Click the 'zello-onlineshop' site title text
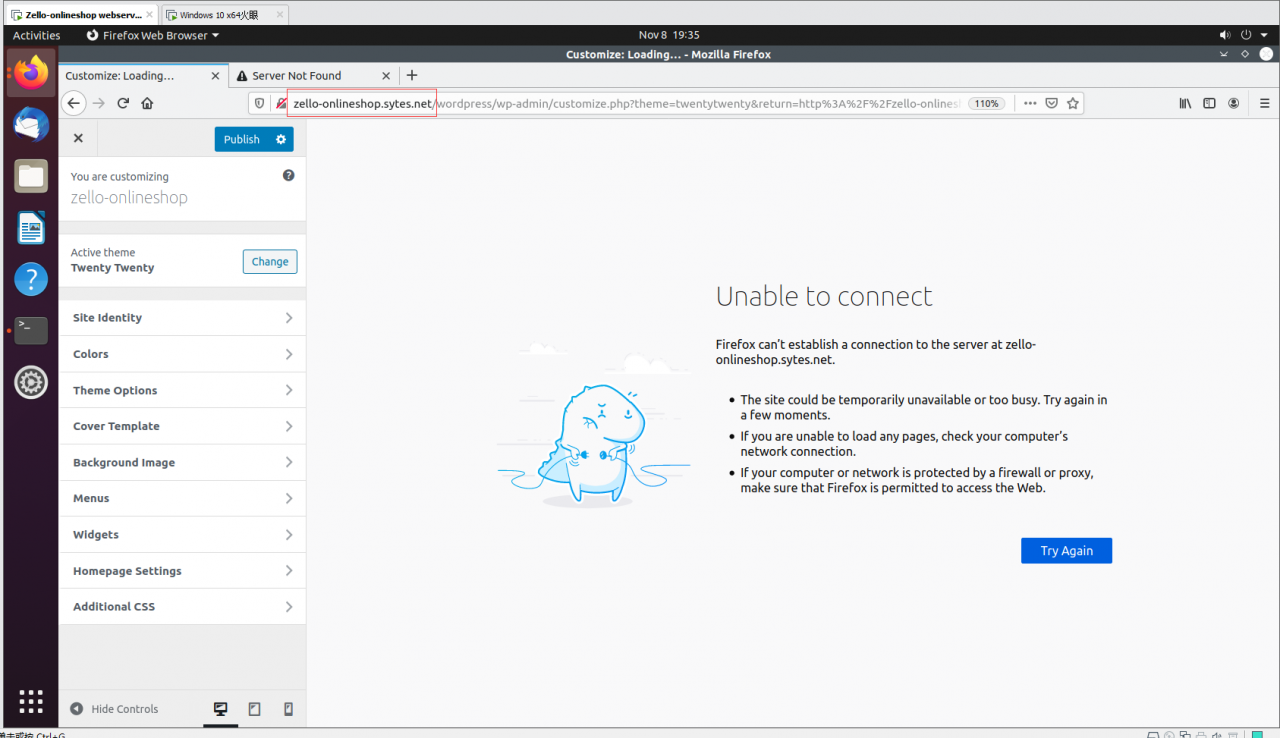 129,197
